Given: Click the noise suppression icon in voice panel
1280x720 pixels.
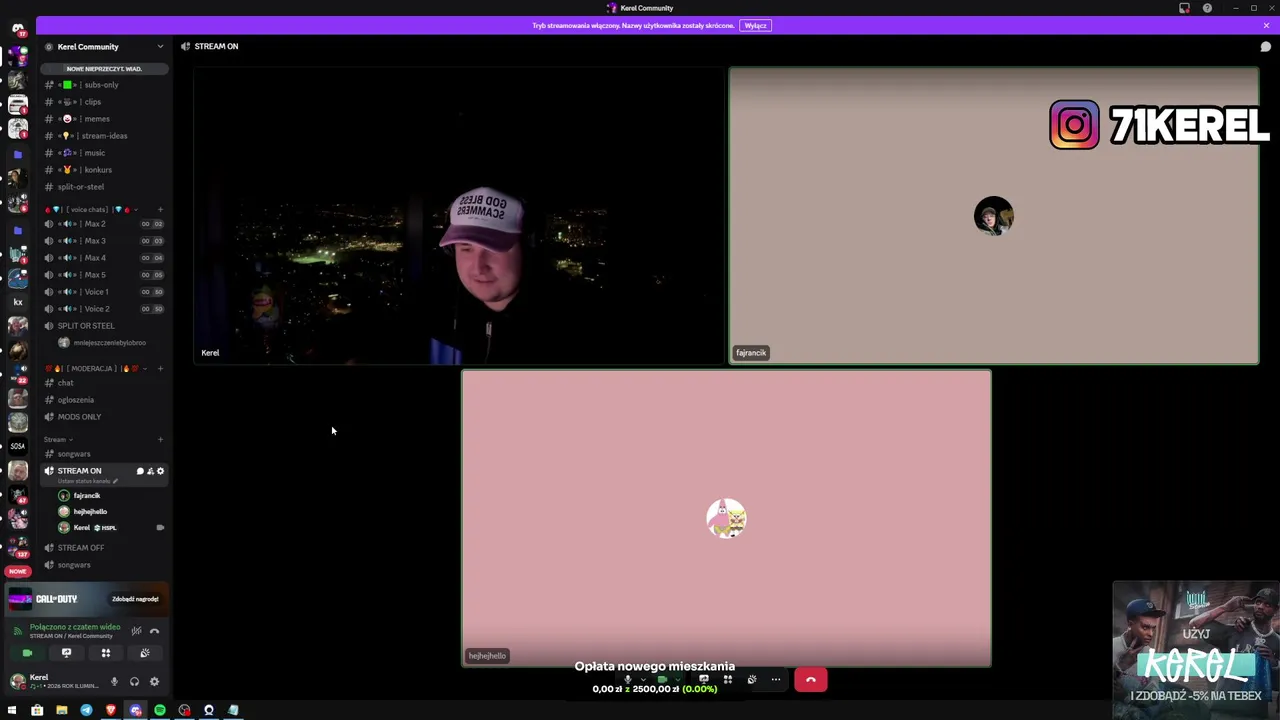Looking at the screenshot, I should coord(136,631).
